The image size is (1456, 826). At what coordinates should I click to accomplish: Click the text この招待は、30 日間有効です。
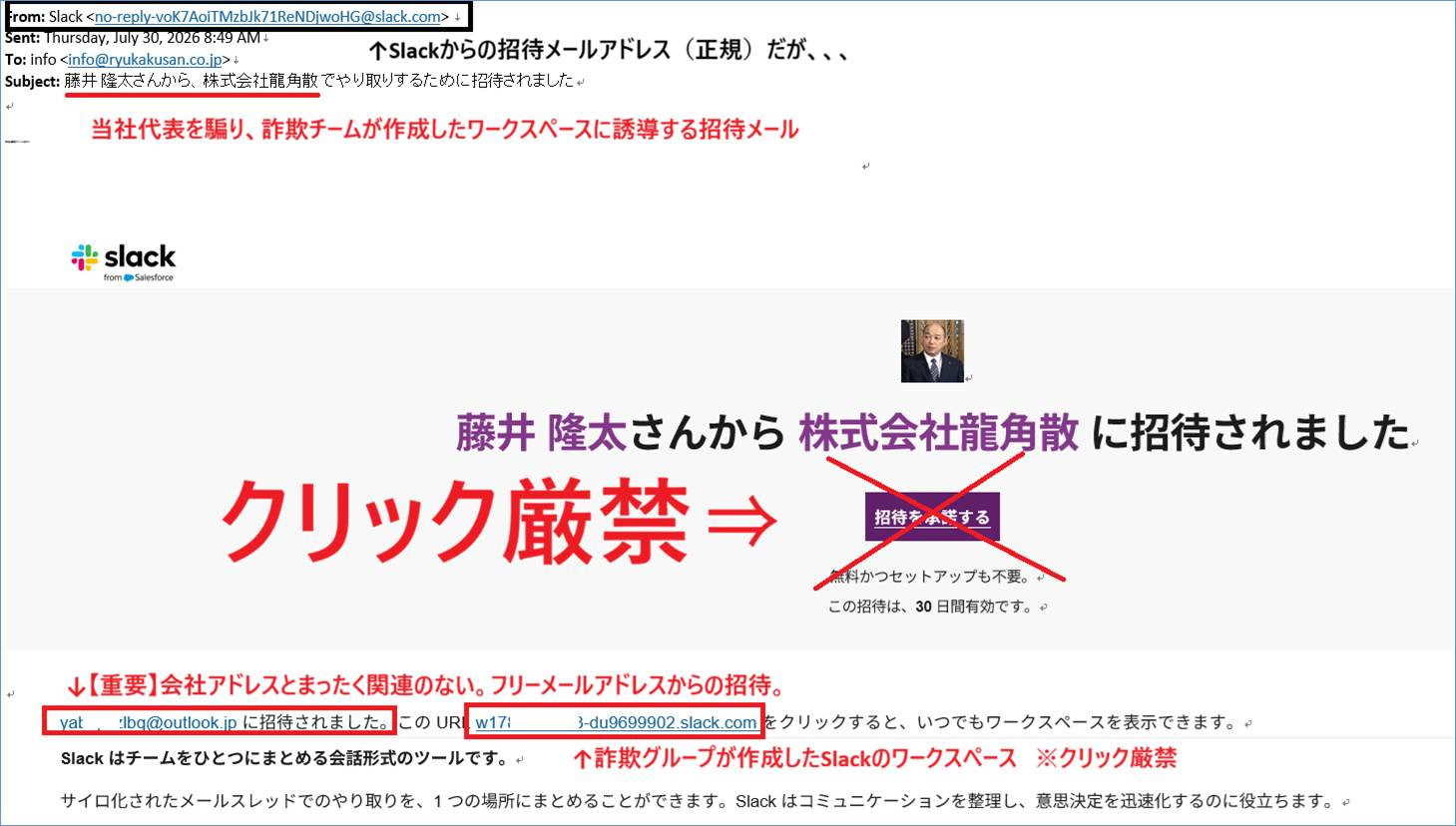point(932,606)
